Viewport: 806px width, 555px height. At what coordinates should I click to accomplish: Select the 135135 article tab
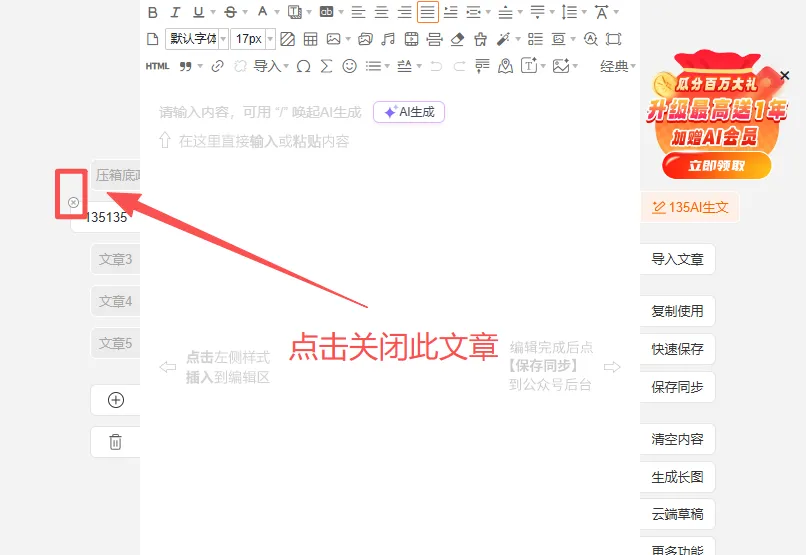[x=107, y=217]
